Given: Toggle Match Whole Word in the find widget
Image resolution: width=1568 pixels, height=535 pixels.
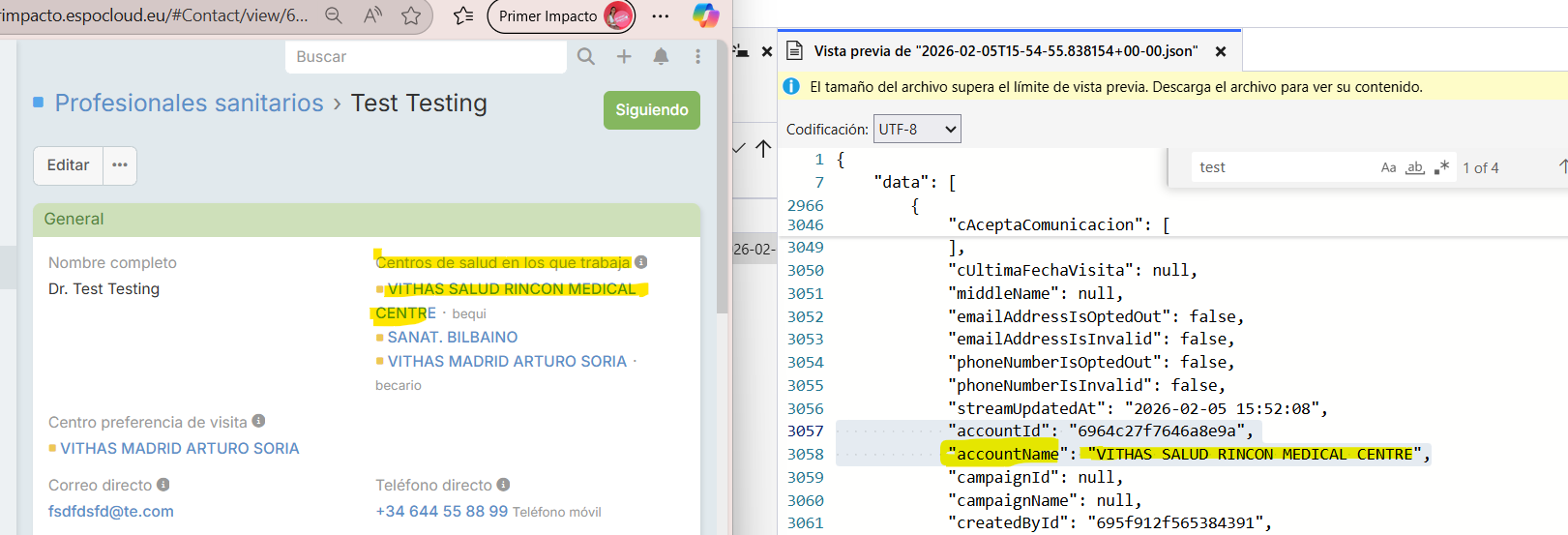Looking at the screenshot, I should [1415, 167].
